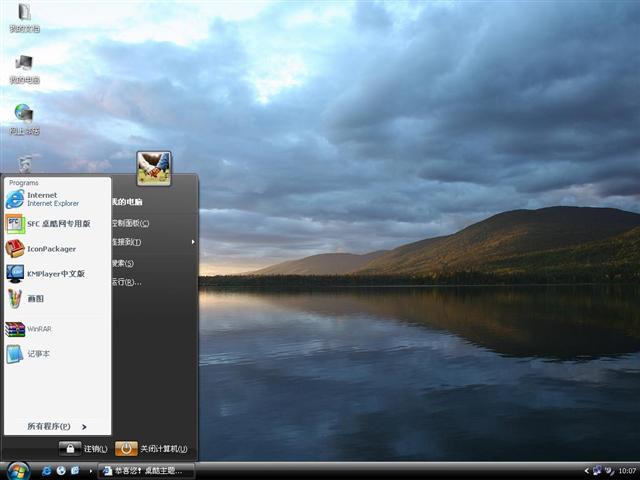Launch Internet Explorer from quick launch
640x480 pixels.
pos(47,471)
